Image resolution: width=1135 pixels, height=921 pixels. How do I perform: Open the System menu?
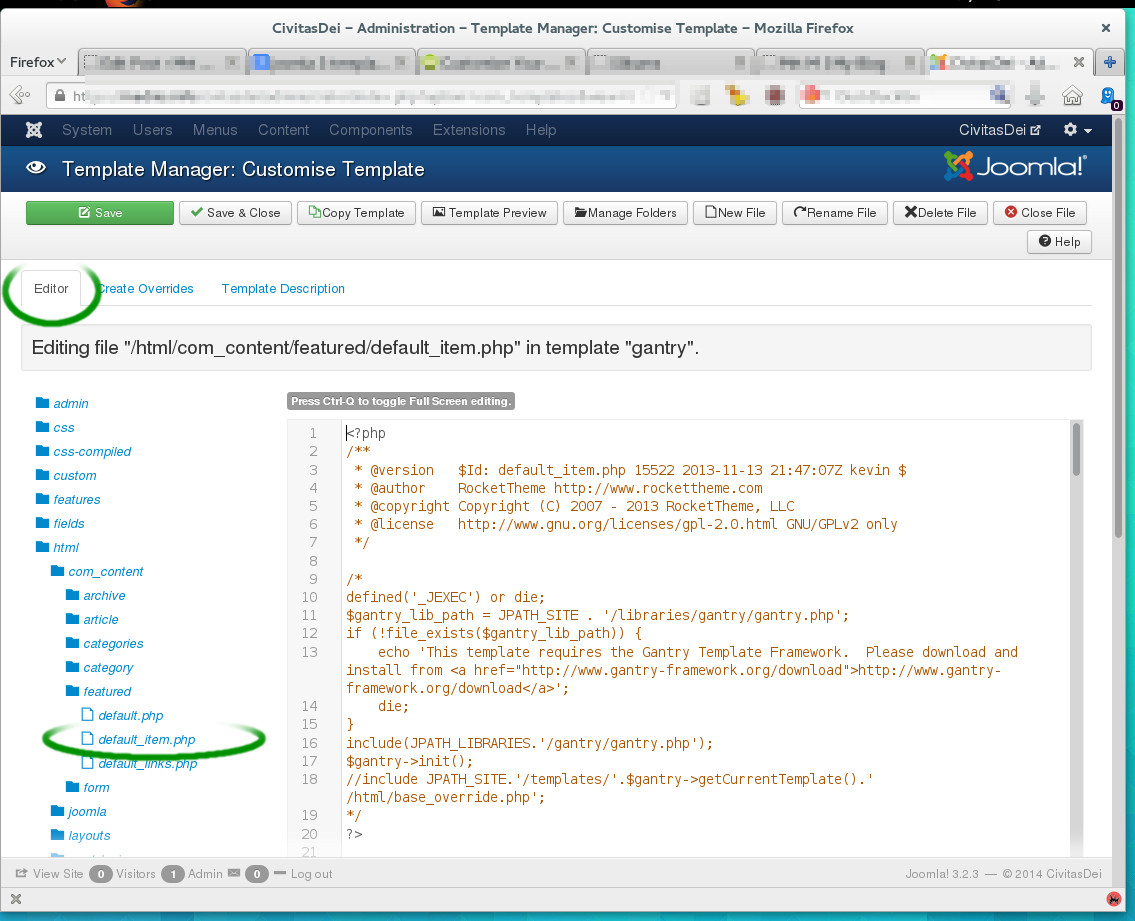pyautogui.click(x=87, y=130)
